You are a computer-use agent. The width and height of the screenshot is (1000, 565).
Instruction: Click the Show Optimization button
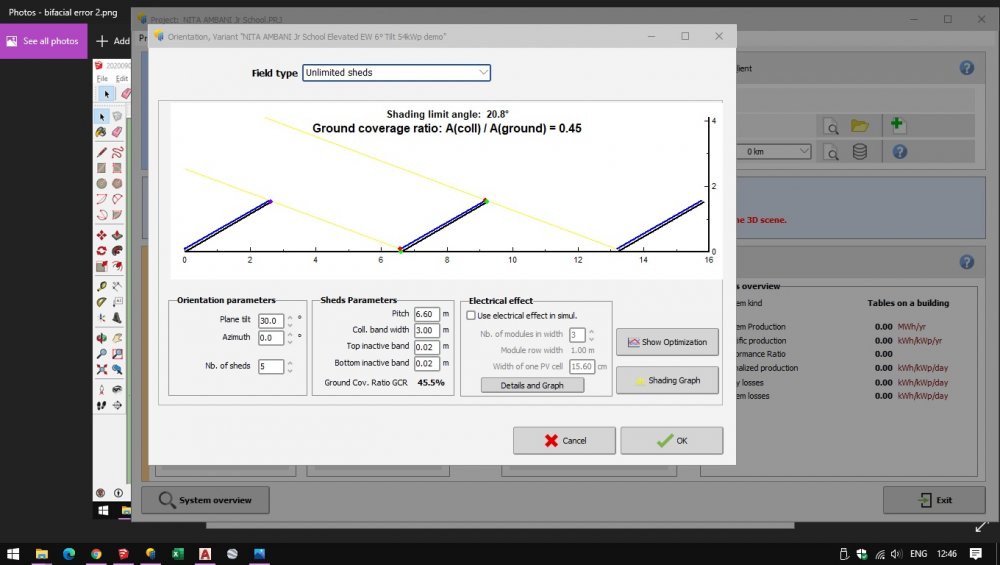tap(667, 342)
